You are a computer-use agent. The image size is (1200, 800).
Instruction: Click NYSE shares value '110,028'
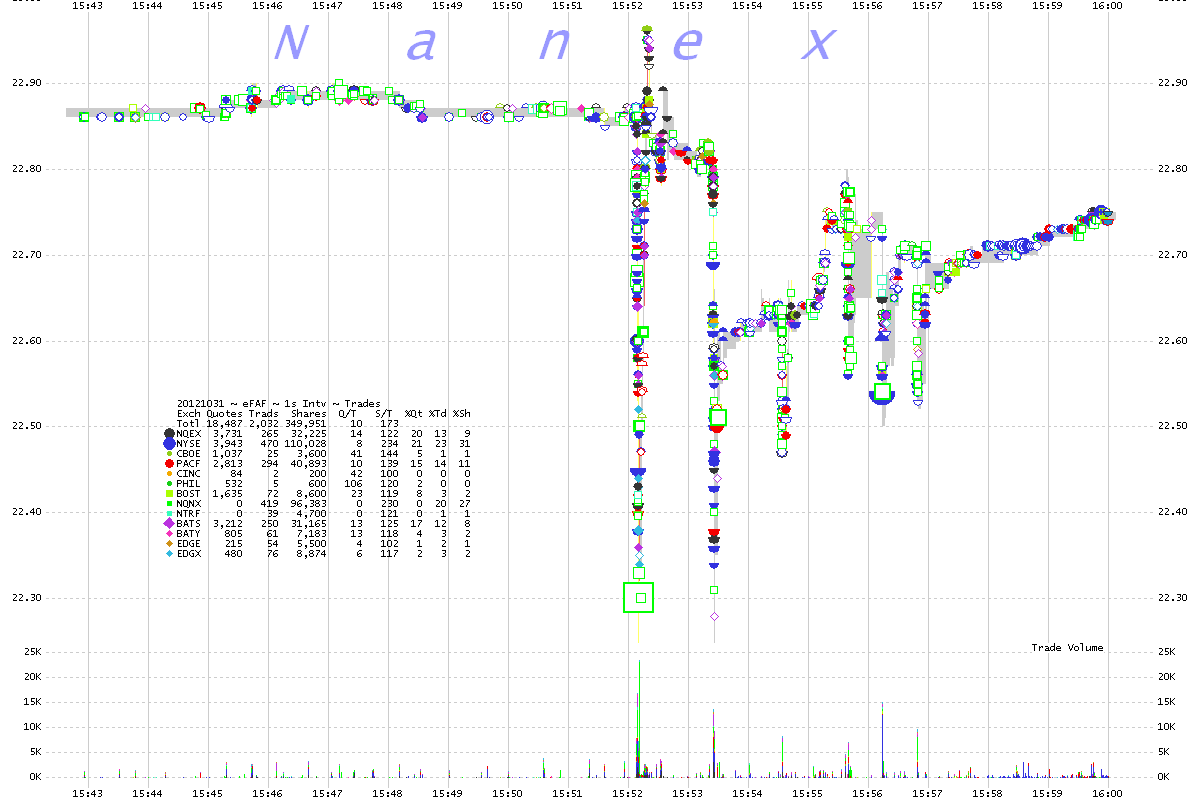306,444
